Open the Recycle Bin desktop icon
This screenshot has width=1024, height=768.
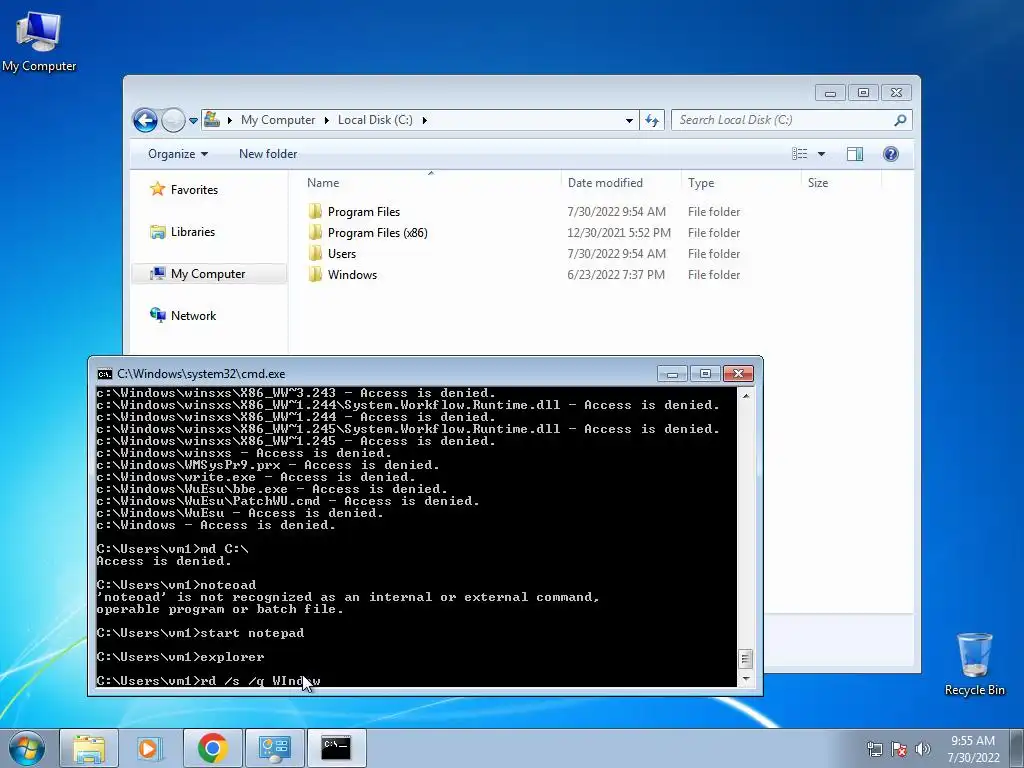pyautogui.click(x=974, y=664)
